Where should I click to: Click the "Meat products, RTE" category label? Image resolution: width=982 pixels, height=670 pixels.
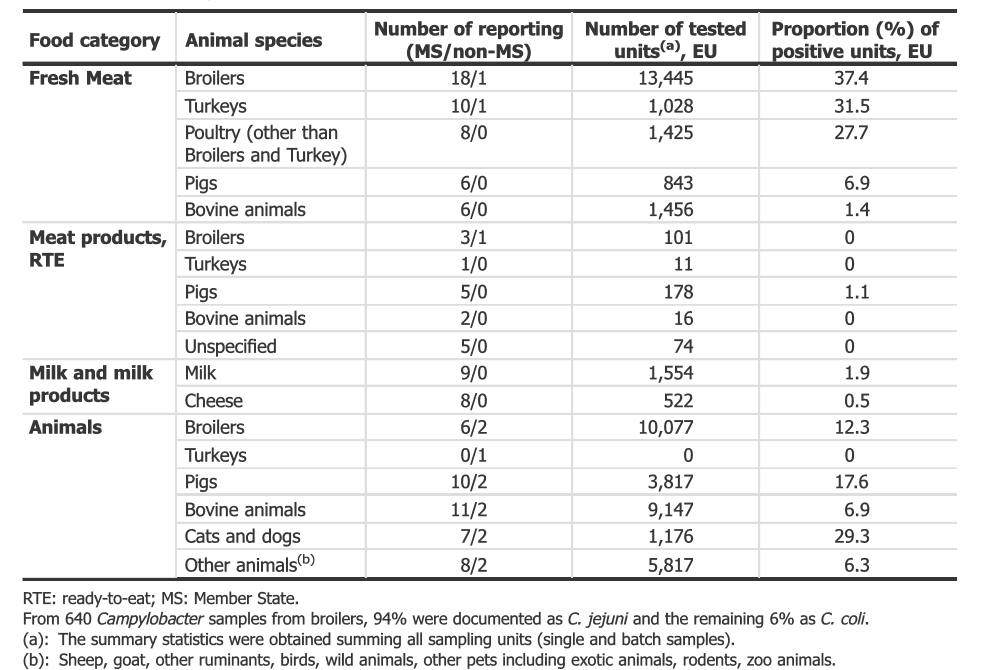pyautogui.click(x=98, y=250)
